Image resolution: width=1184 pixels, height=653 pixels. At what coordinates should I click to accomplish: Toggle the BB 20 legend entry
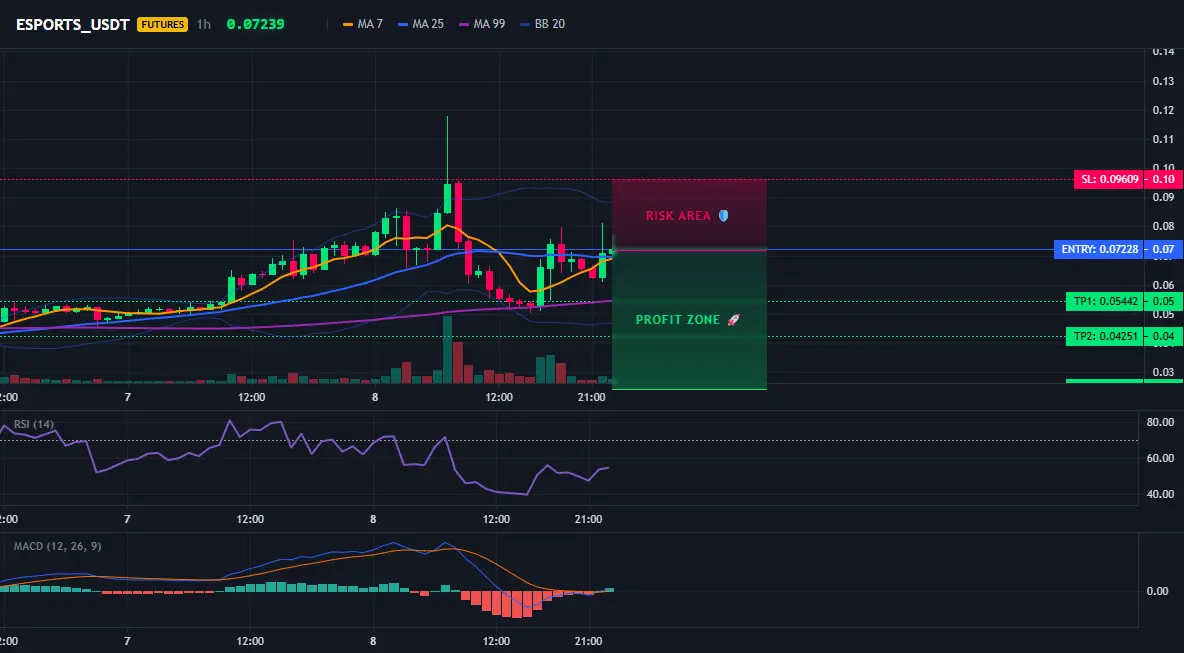[543, 24]
